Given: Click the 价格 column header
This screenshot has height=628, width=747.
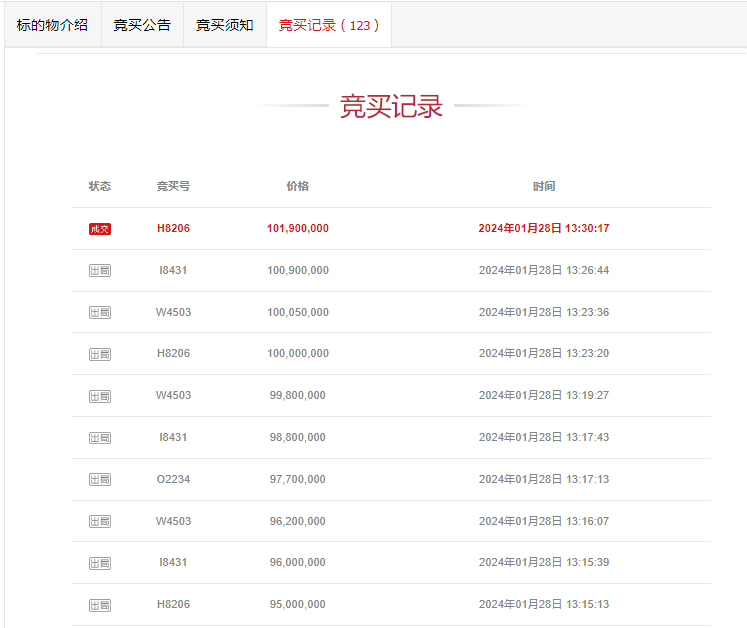Looking at the screenshot, I should tap(298, 186).
